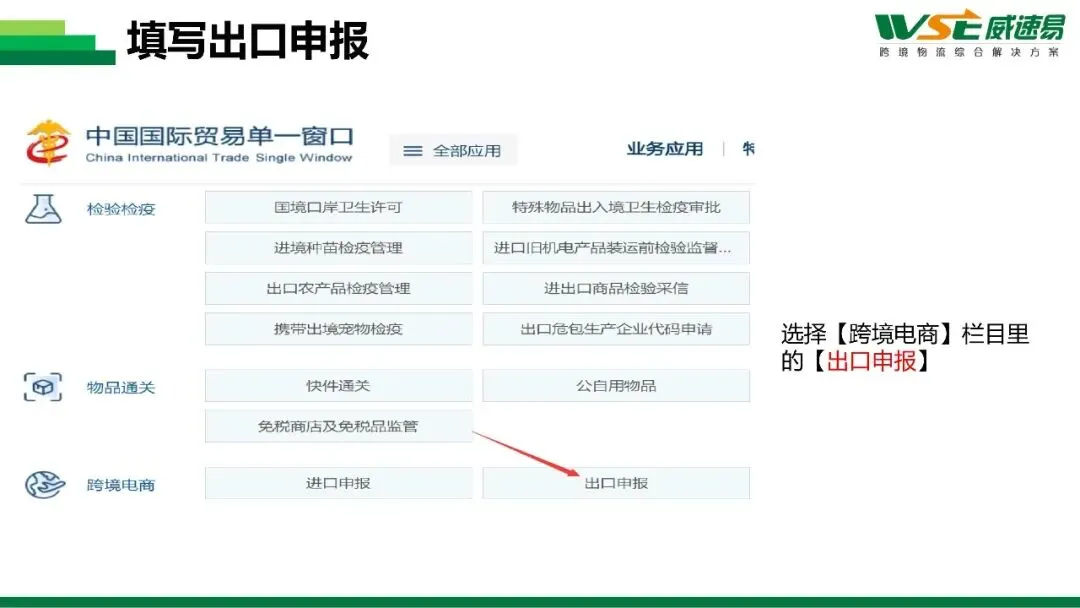Open 特殊物品出入境卫生检疫审批
This screenshot has width=1080, height=608.
616,207
